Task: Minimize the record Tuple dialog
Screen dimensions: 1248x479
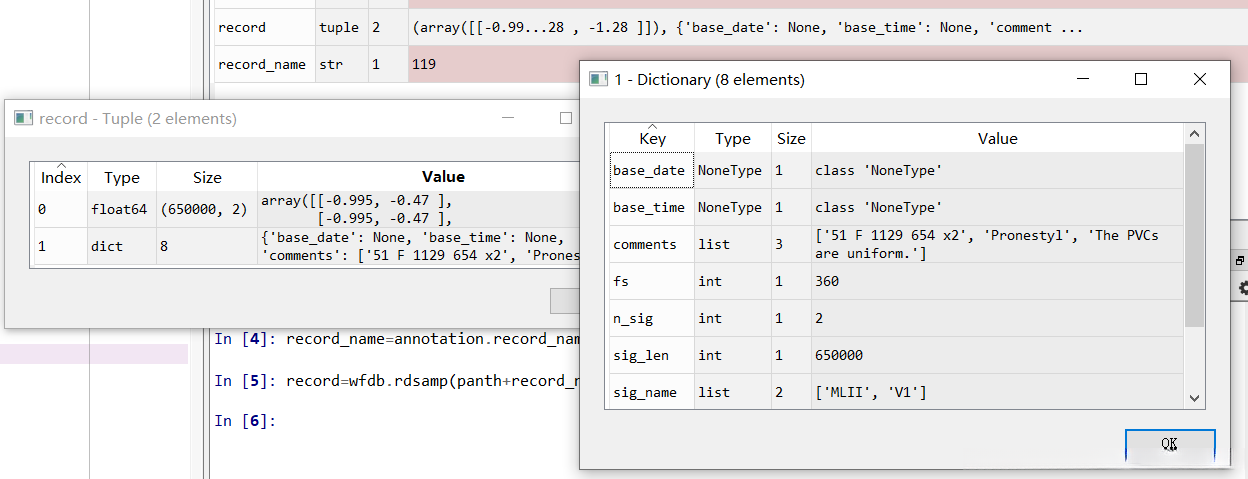Action: tap(506, 118)
